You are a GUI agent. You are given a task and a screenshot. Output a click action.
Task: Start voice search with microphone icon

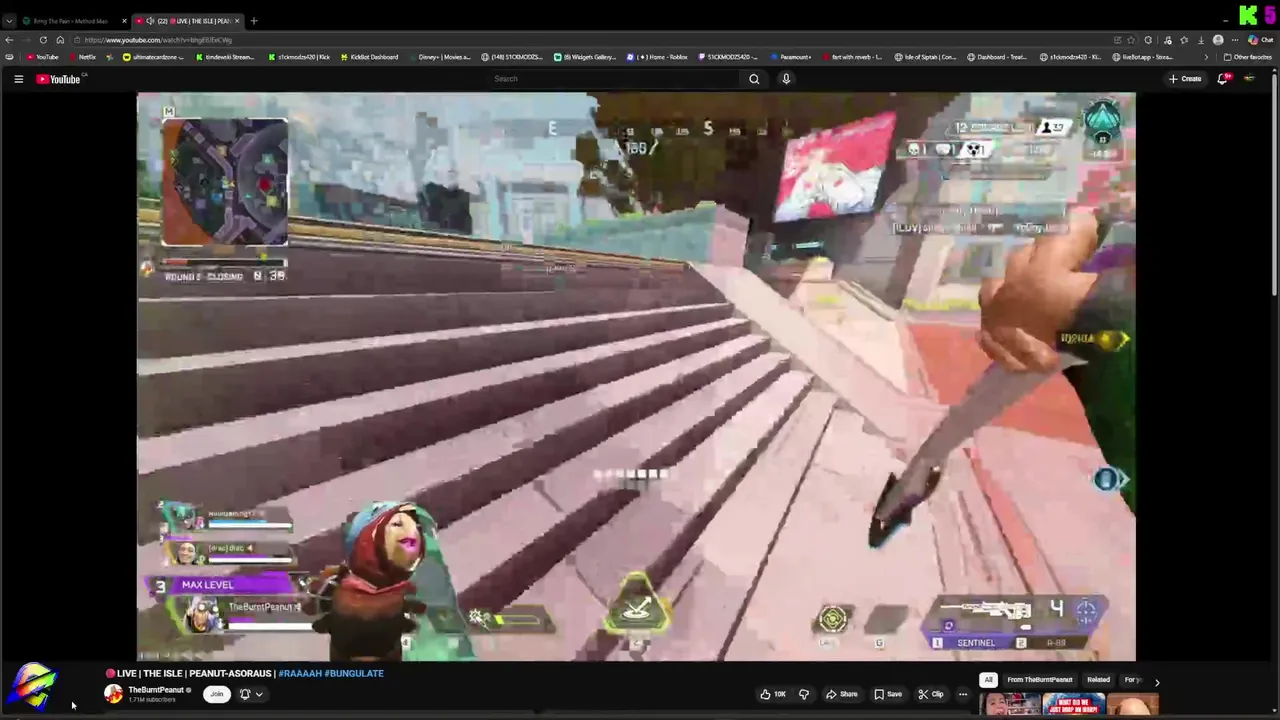[786, 79]
